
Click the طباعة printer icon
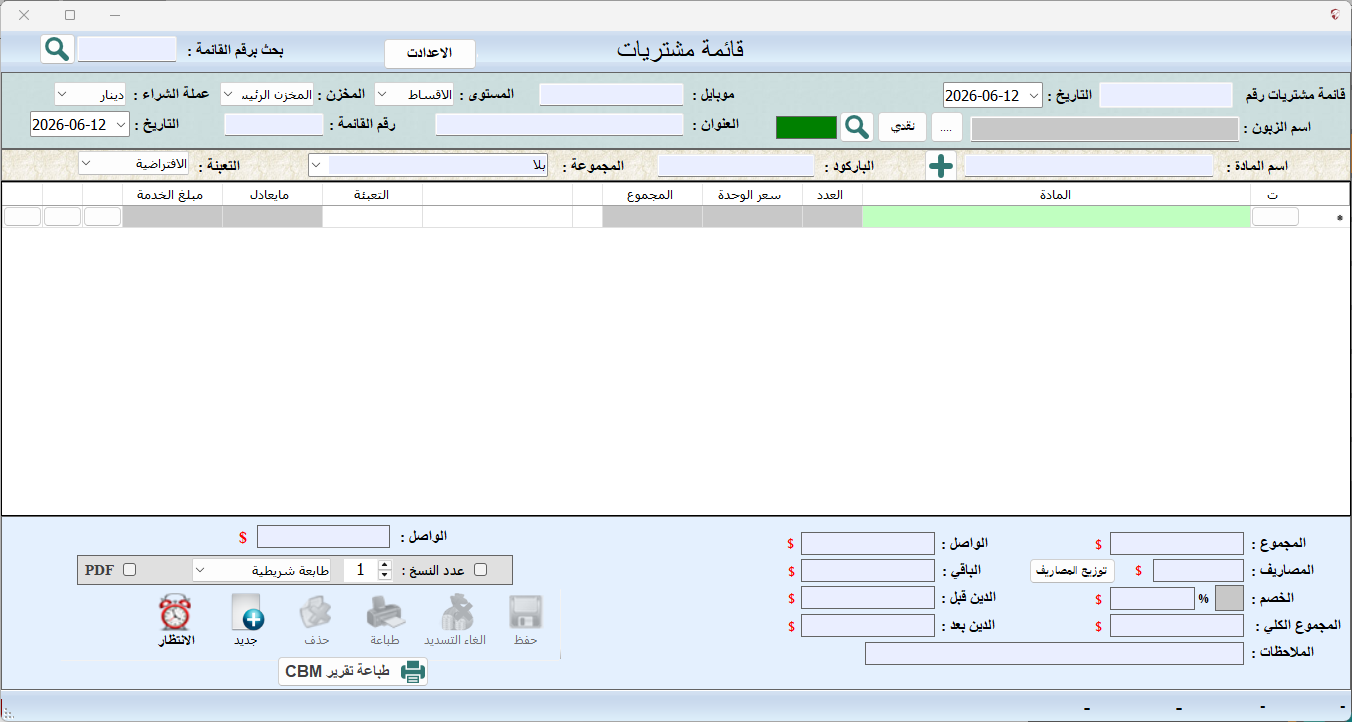385,620
